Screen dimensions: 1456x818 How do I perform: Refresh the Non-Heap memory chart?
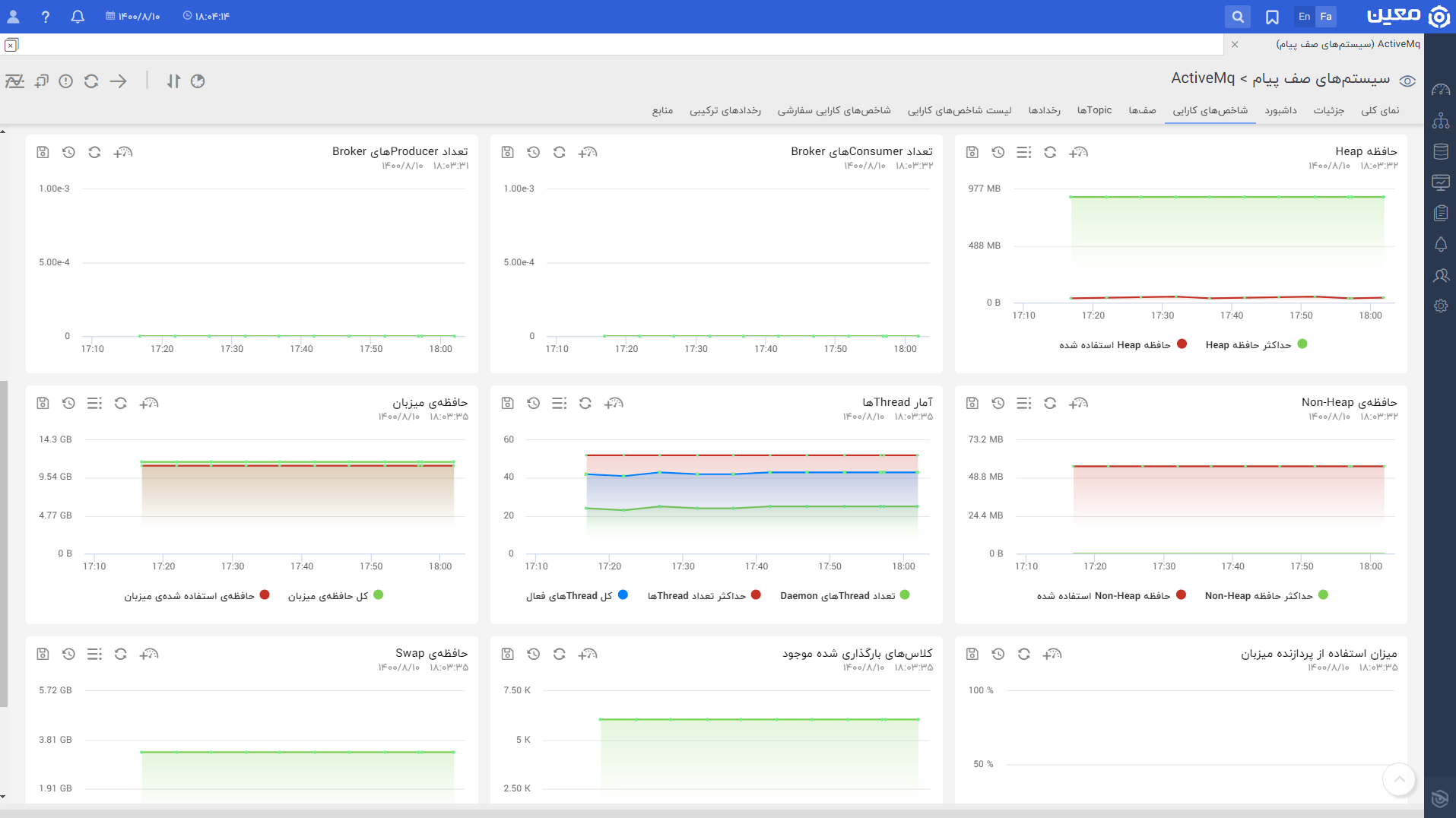click(x=1050, y=403)
